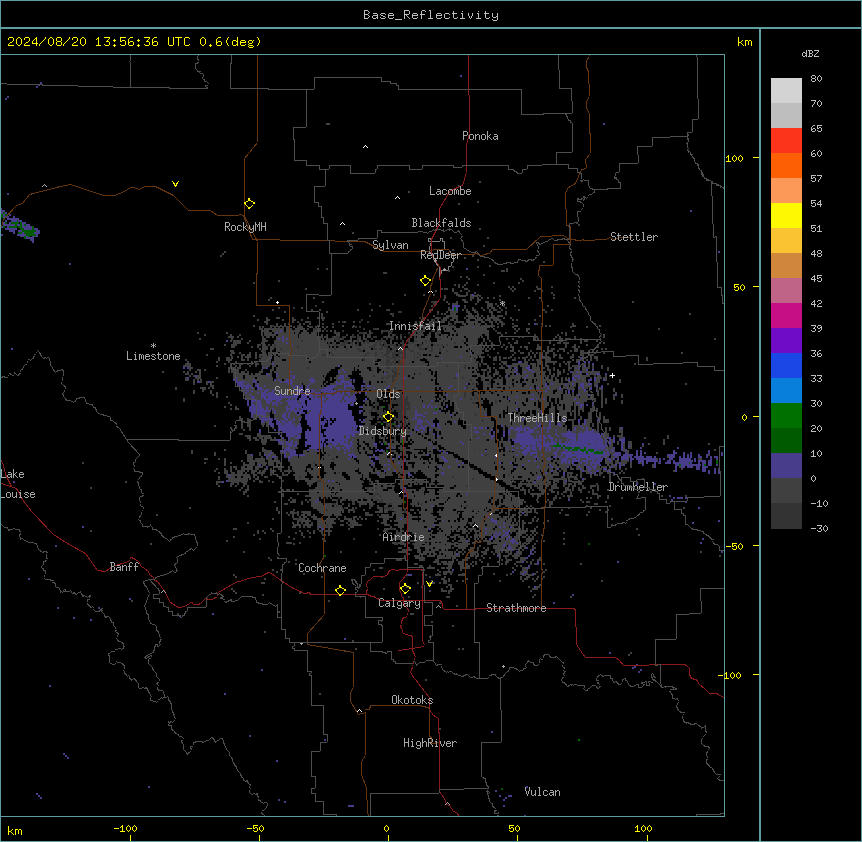Image resolution: width=862 pixels, height=842 pixels.
Task: Click the Blackfalds map label
Action: click(441, 223)
